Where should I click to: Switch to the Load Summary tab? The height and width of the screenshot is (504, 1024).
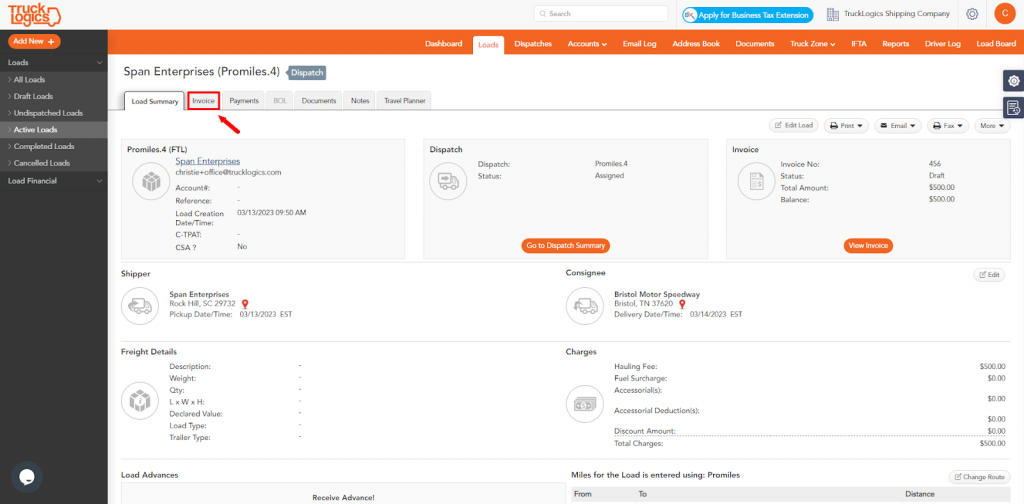(x=155, y=101)
